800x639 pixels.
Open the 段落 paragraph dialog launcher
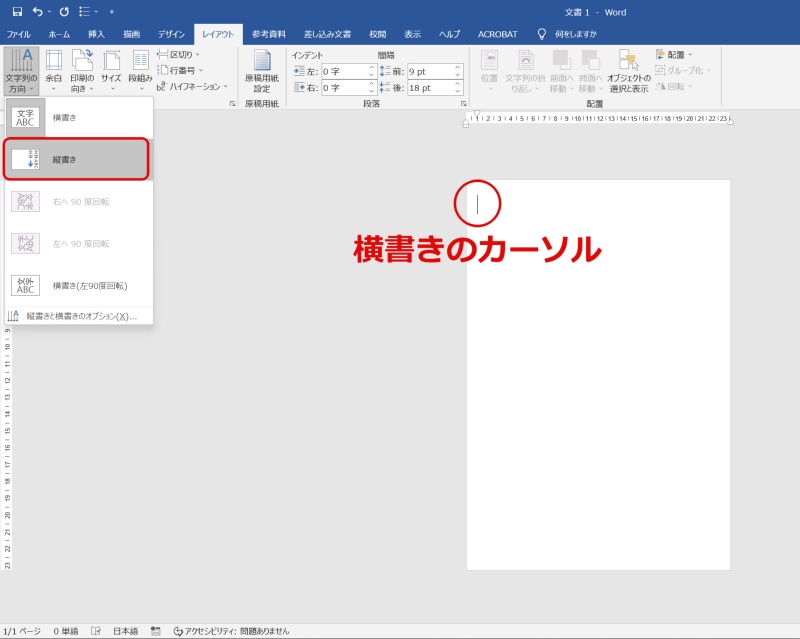click(x=464, y=104)
